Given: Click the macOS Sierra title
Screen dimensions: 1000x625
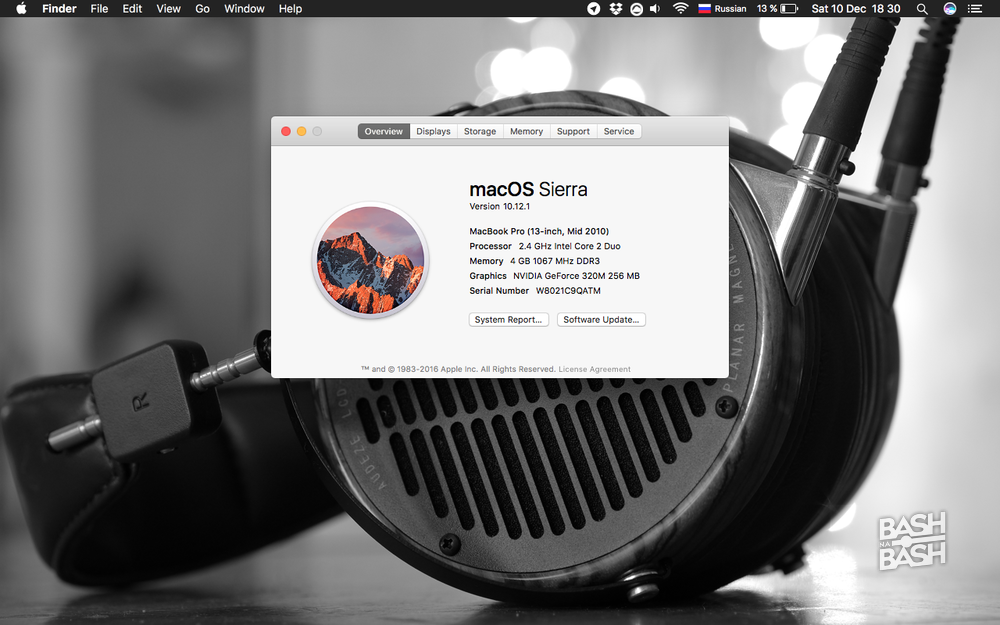Looking at the screenshot, I should point(529,189).
